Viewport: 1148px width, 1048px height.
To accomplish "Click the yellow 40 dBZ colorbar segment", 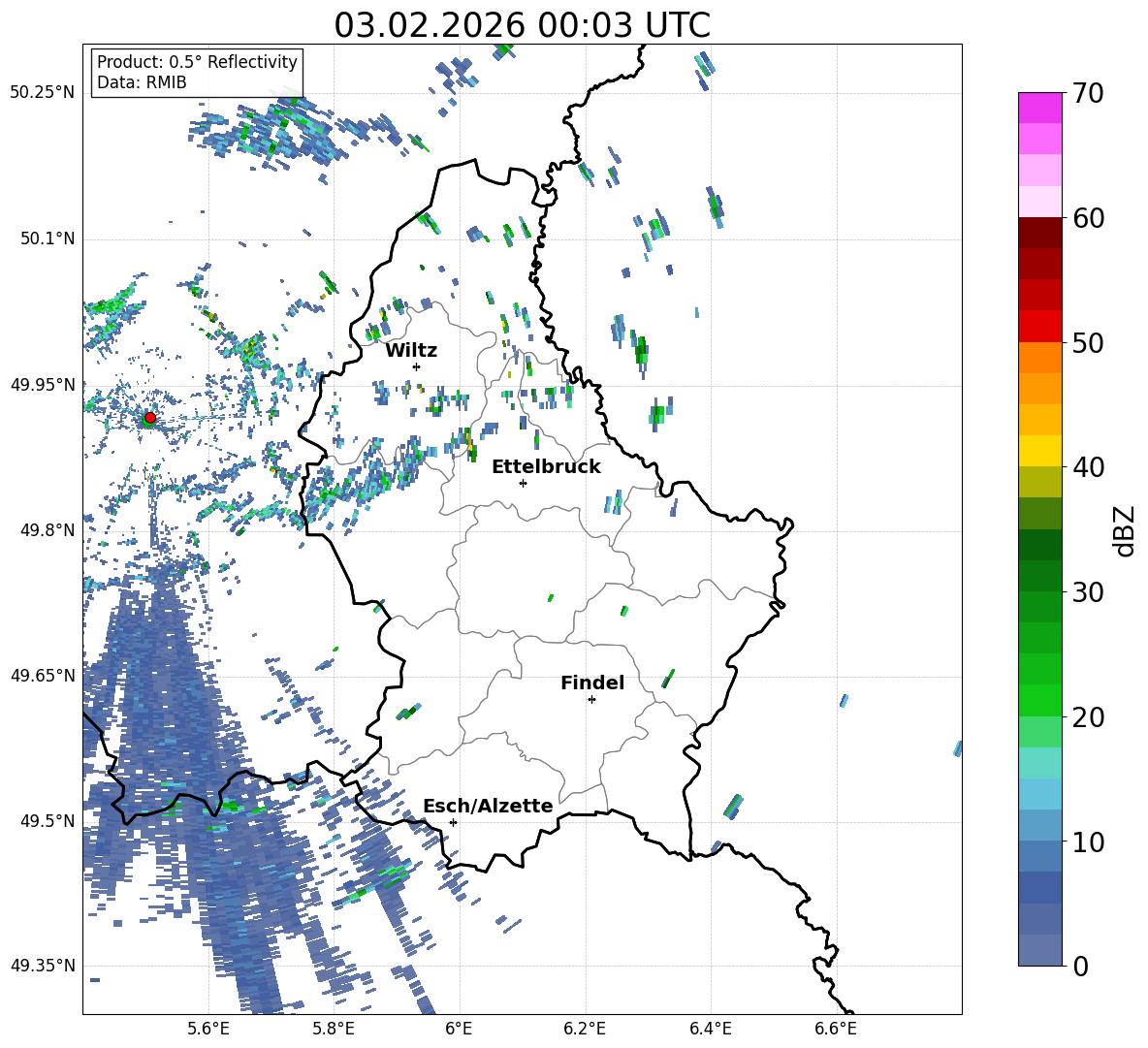I will coord(1039,450).
